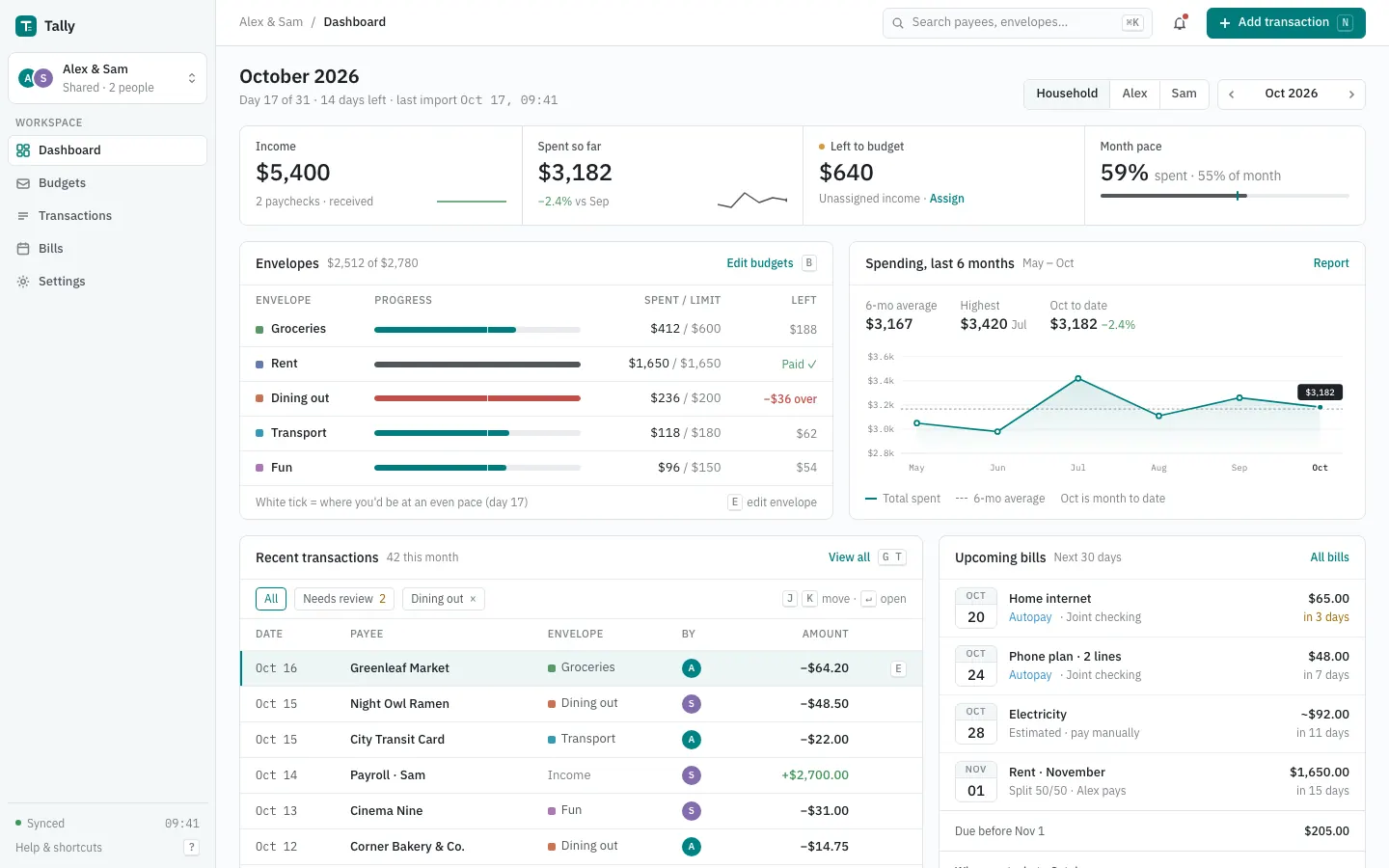Remove the Dining out filter chip

(x=473, y=599)
